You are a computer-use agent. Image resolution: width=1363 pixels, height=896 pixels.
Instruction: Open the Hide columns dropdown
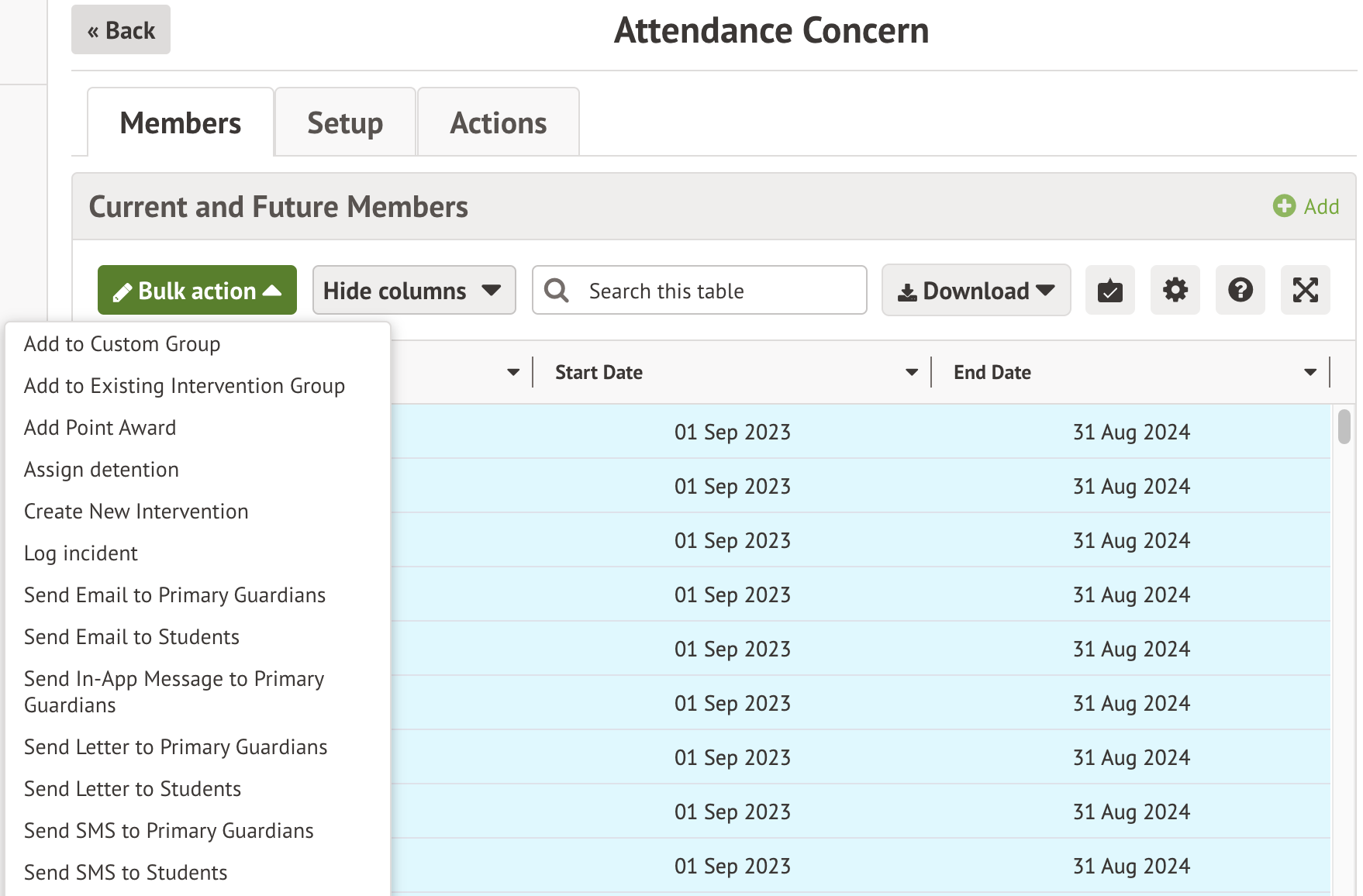coord(413,291)
